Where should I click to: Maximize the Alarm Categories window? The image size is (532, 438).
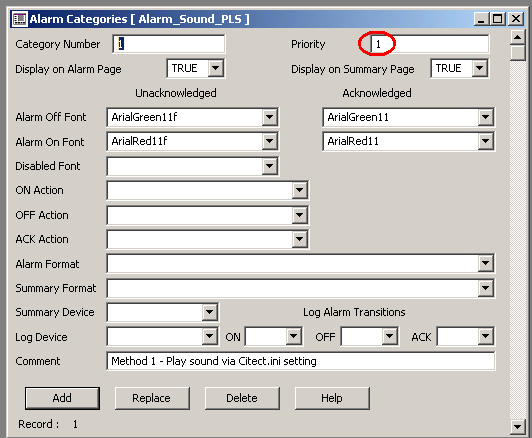pyautogui.click(x=498, y=19)
